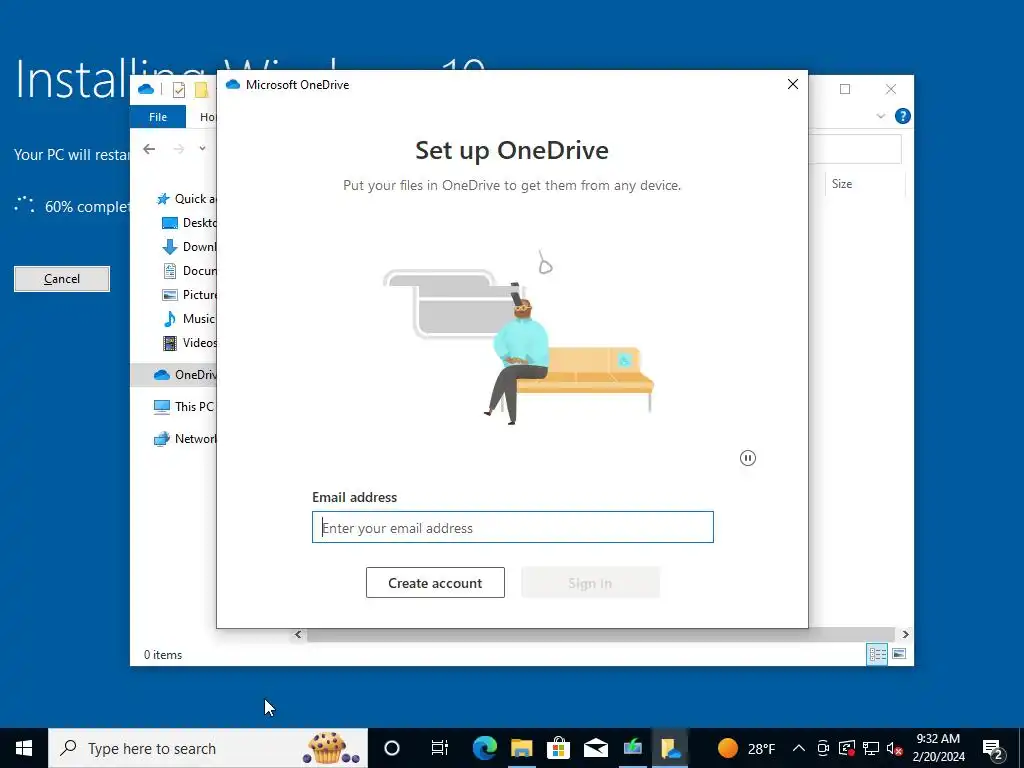Show hidden system tray icons
The height and width of the screenshot is (768, 1024).
pyautogui.click(x=799, y=748)
